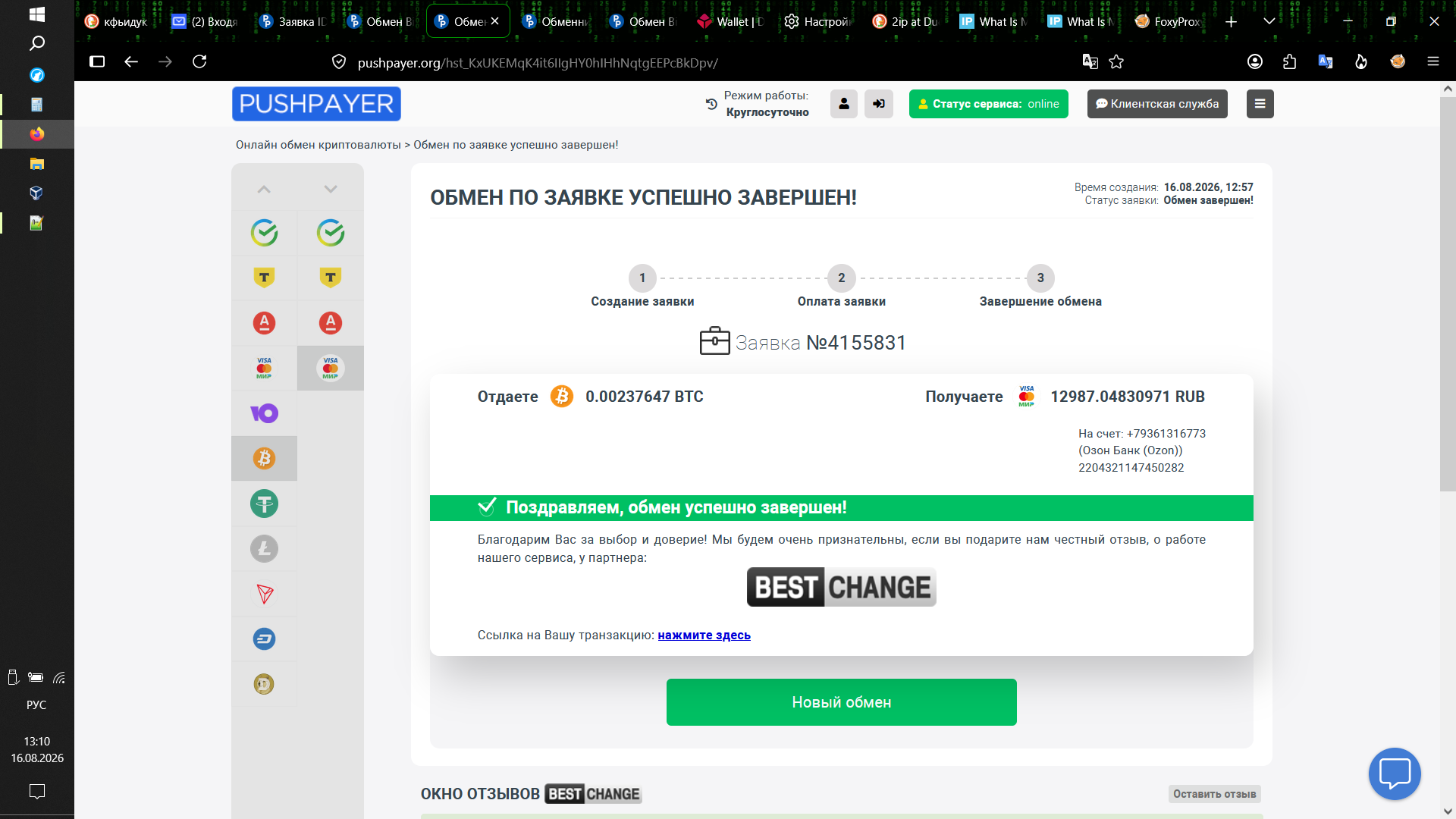Select Sberbank icon in left give column
The width and height of the screenshot is (1456, 819).
coord(264,233)
